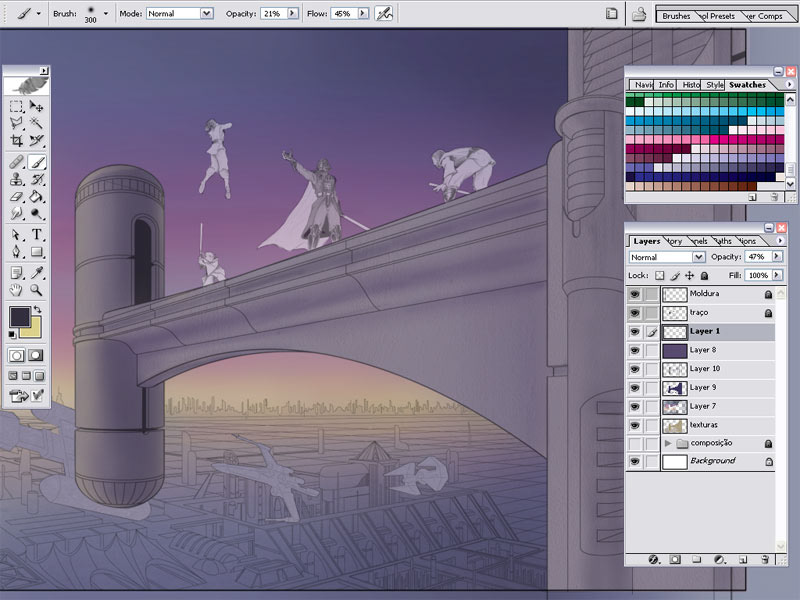Image resolution: width=800 pixels, height=600 pixels.
Task: Select the Clone Stamp tool
Action: click(16, 179)
